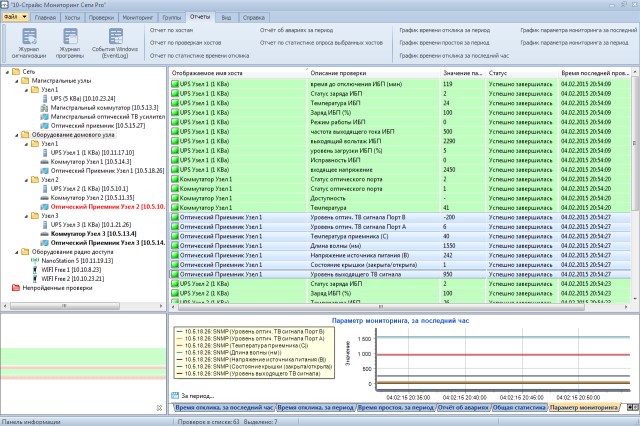Viewport: 640px width, 426px height.
Task: Sort by Статус column header
Action: tap(521, 73)
